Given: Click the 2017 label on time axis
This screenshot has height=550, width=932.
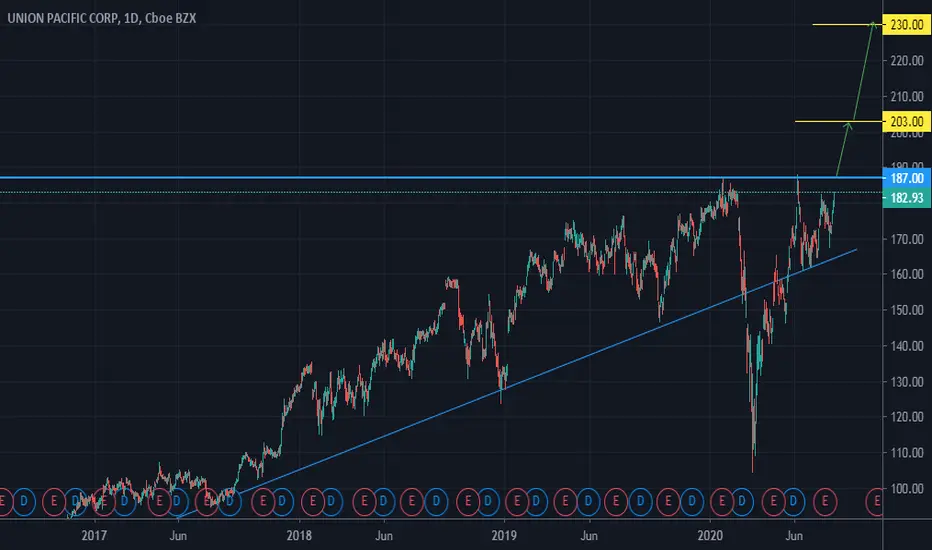Looking at the screenshot, I should 94,536.
